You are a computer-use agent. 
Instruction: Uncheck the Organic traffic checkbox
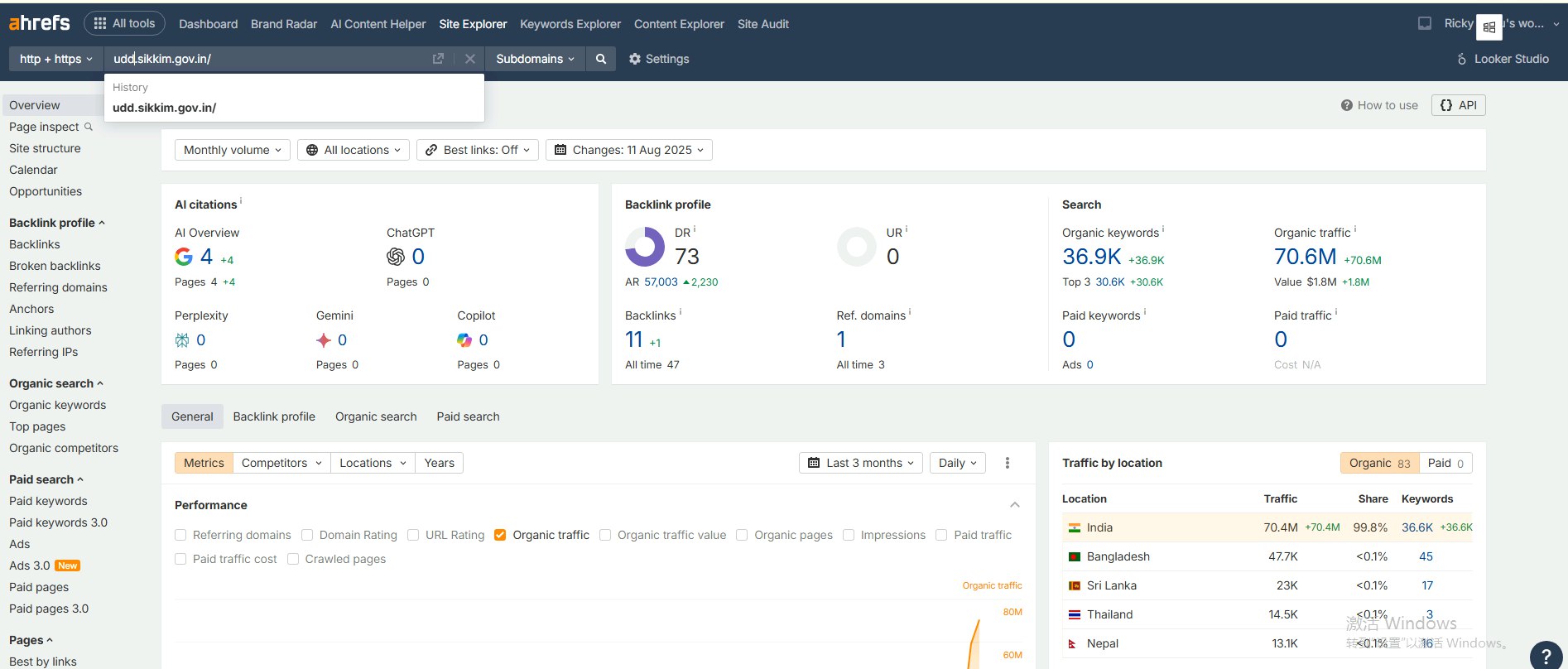(x=500, y=535)
